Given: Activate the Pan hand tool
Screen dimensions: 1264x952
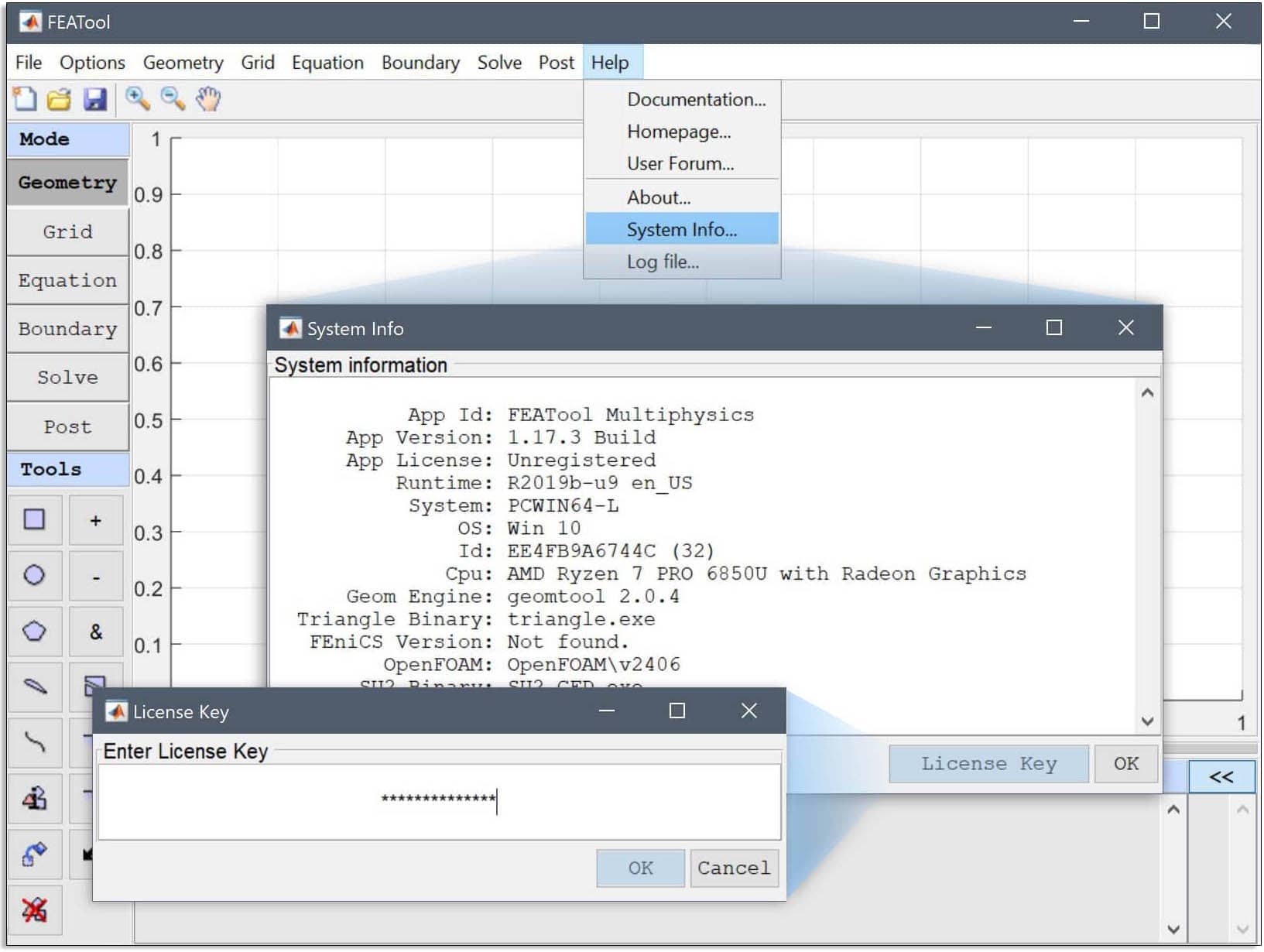Looking at the screenshot, I should pyautogui.click(x=208, y=99).
